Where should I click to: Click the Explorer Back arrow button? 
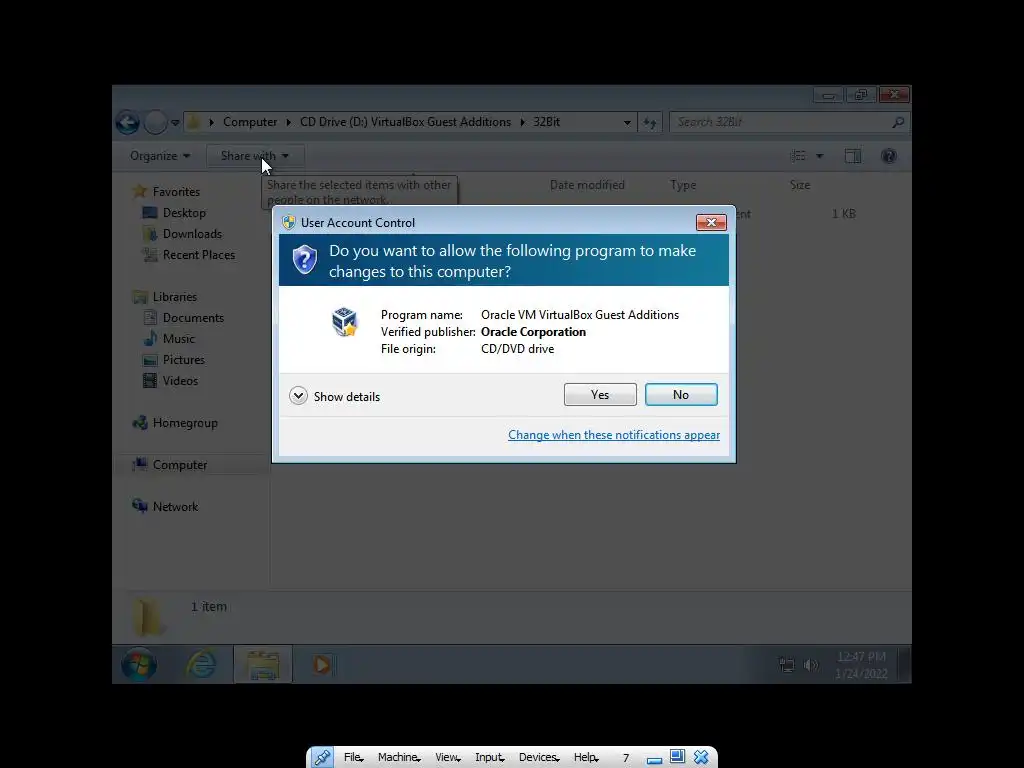coord(128,122)
